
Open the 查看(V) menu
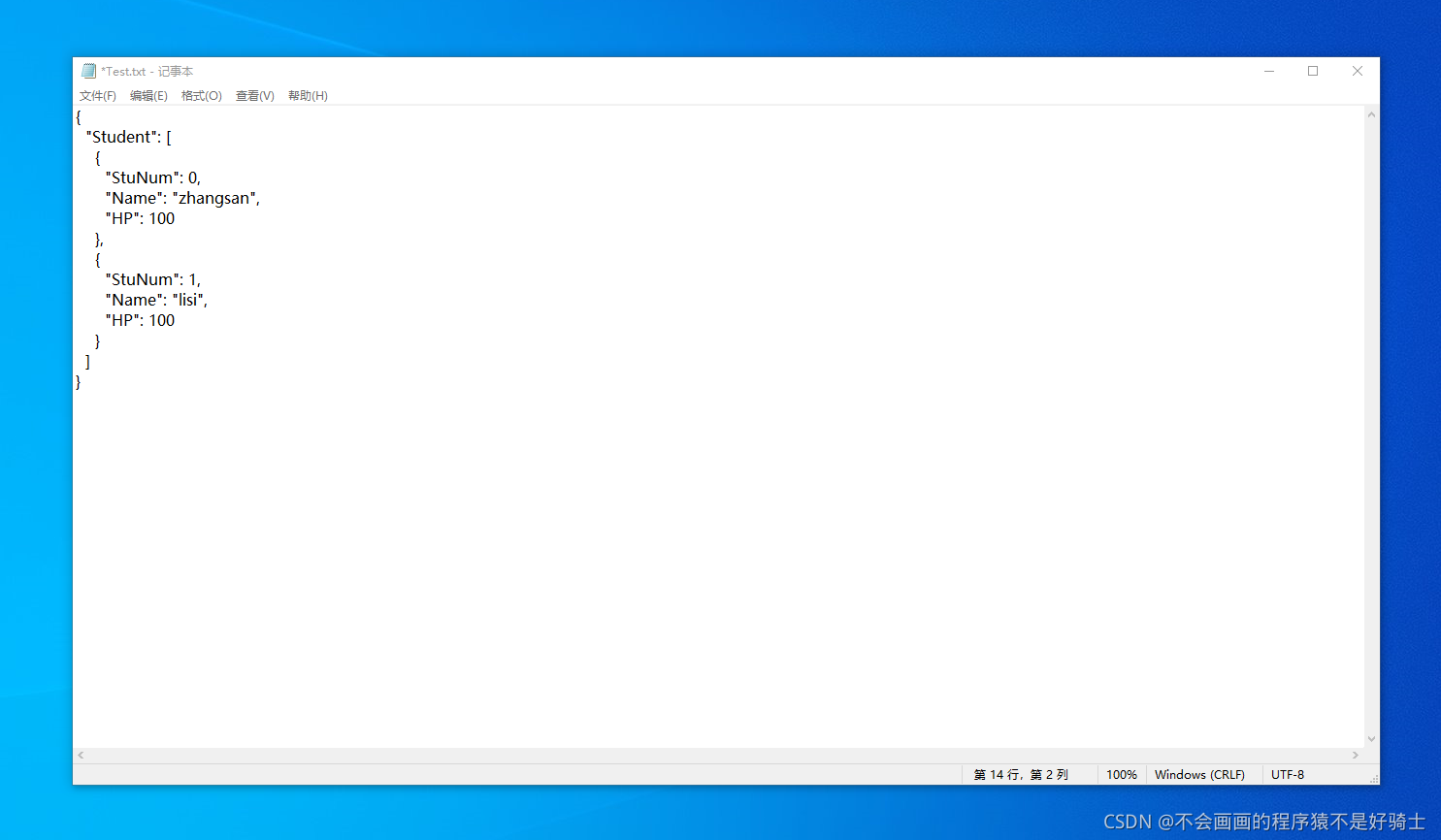pos(254,95)
